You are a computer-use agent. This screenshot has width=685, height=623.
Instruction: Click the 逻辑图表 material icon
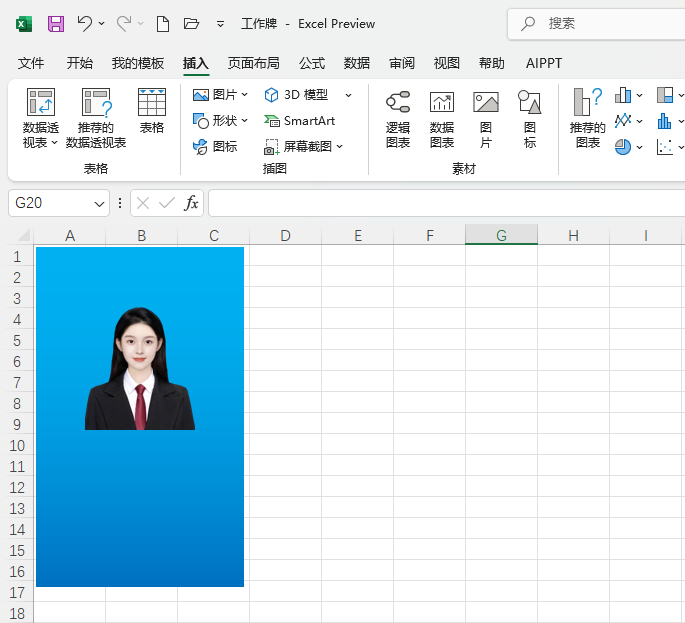click(x=398, y=102)
